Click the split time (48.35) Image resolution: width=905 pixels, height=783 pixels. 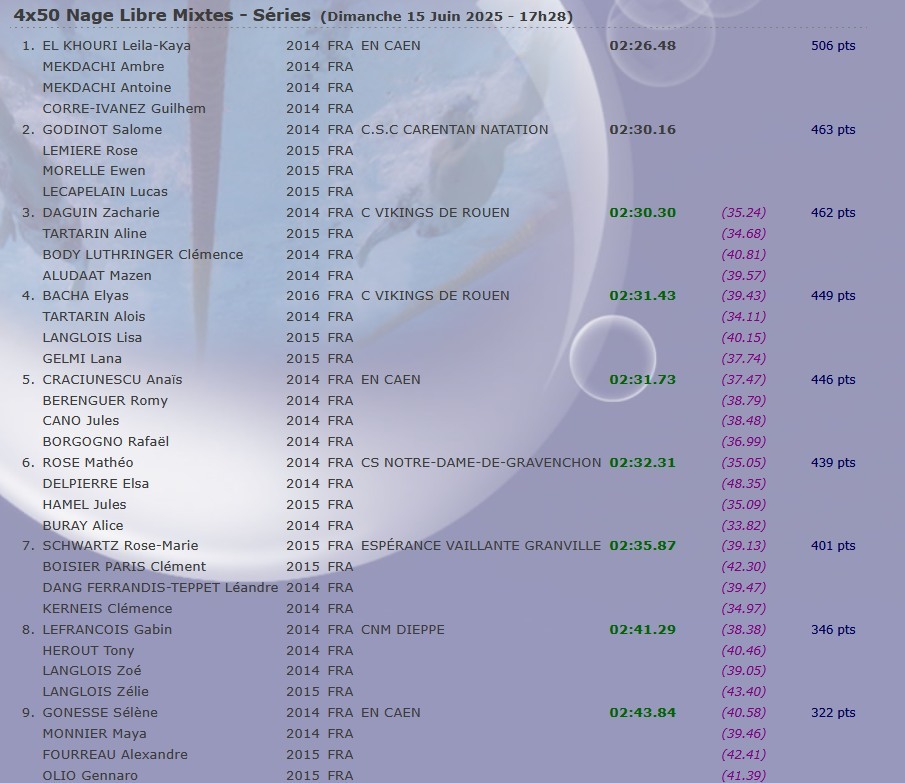click(743, 484)
